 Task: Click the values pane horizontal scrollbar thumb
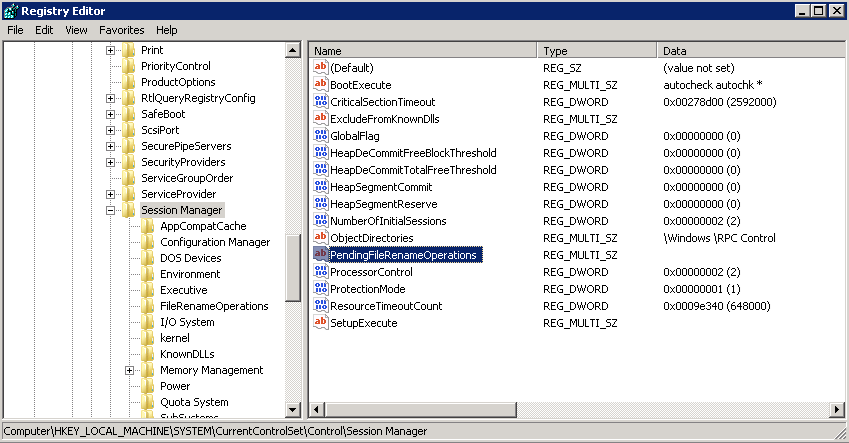[421, 410]
